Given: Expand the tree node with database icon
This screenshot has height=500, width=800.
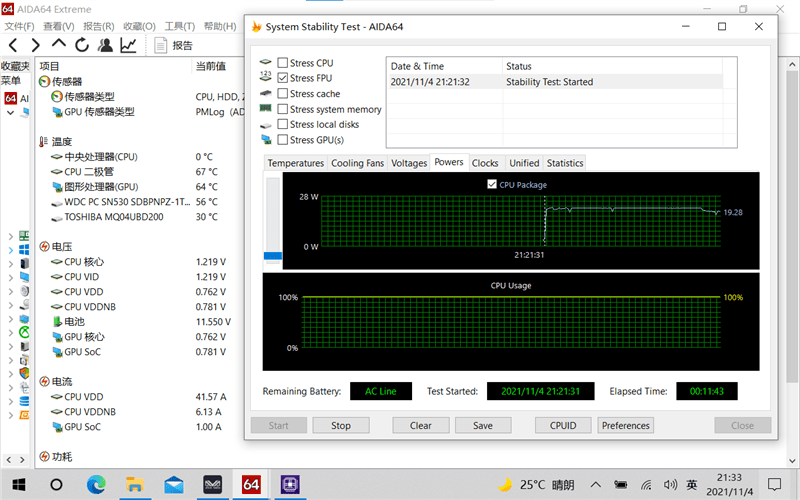Looking at the screenshot, I should 11,402.
